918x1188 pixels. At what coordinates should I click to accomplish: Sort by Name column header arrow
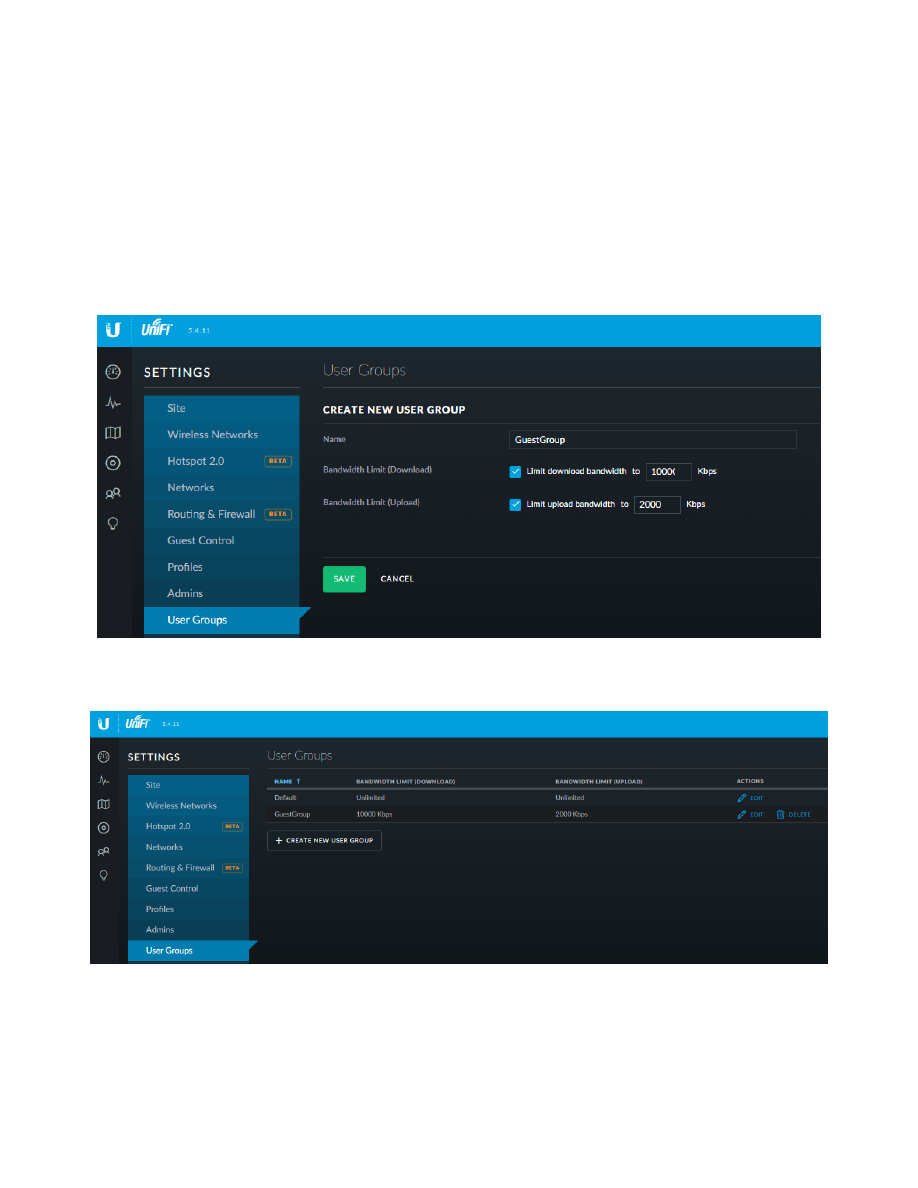(298, 781)
